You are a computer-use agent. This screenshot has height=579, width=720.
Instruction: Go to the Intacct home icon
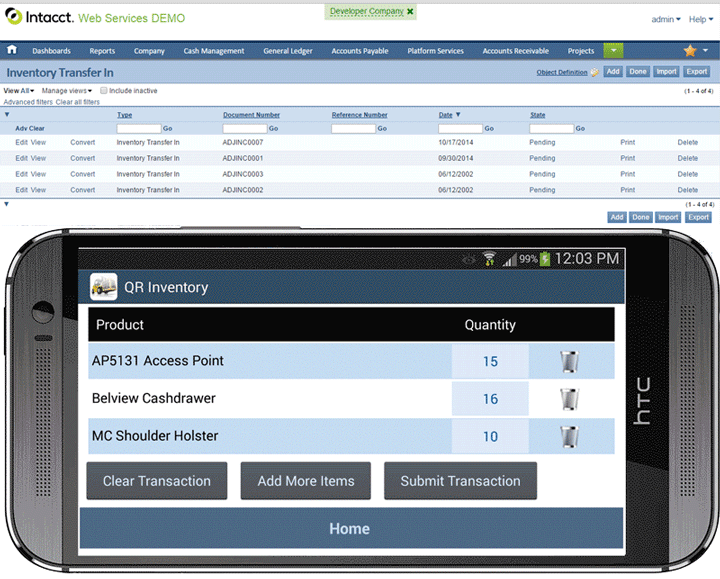tap(12, 50)
